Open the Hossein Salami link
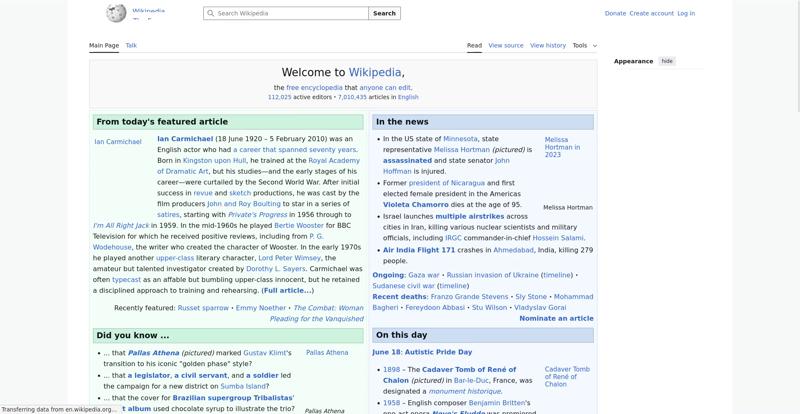This screenshot has height=414, width=800. [558, 238]
